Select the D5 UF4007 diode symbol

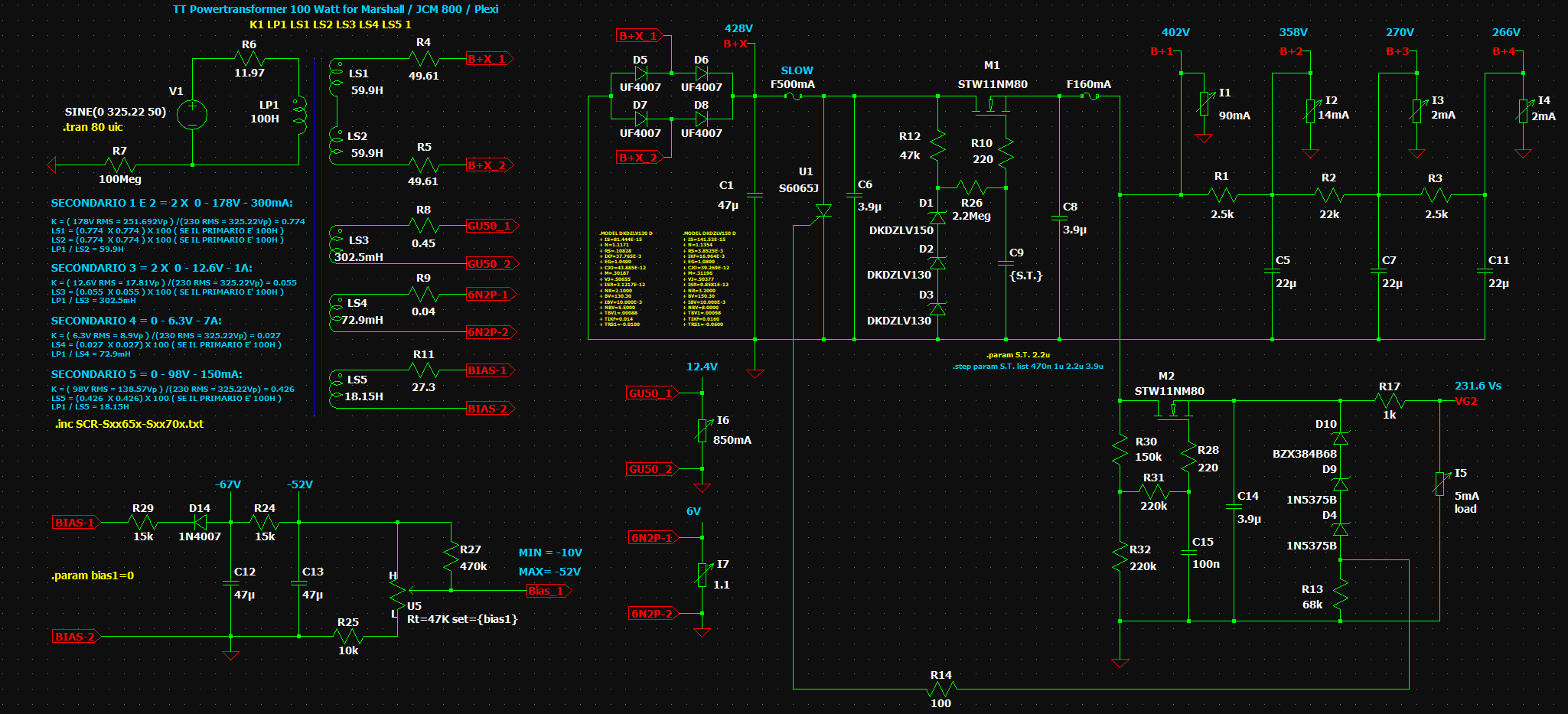pyautogui.click(x=641, y=73)
